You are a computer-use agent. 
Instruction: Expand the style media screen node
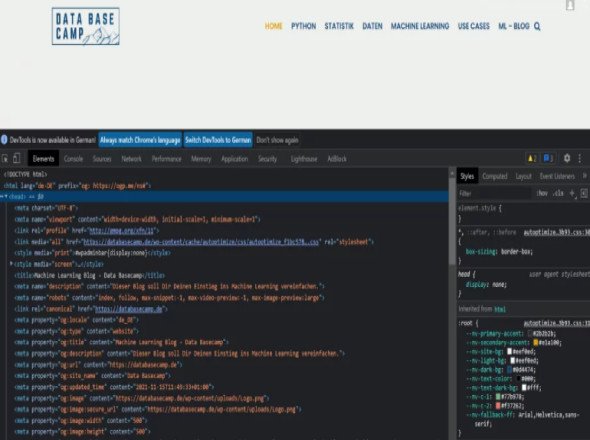click(x=11, y=264)
